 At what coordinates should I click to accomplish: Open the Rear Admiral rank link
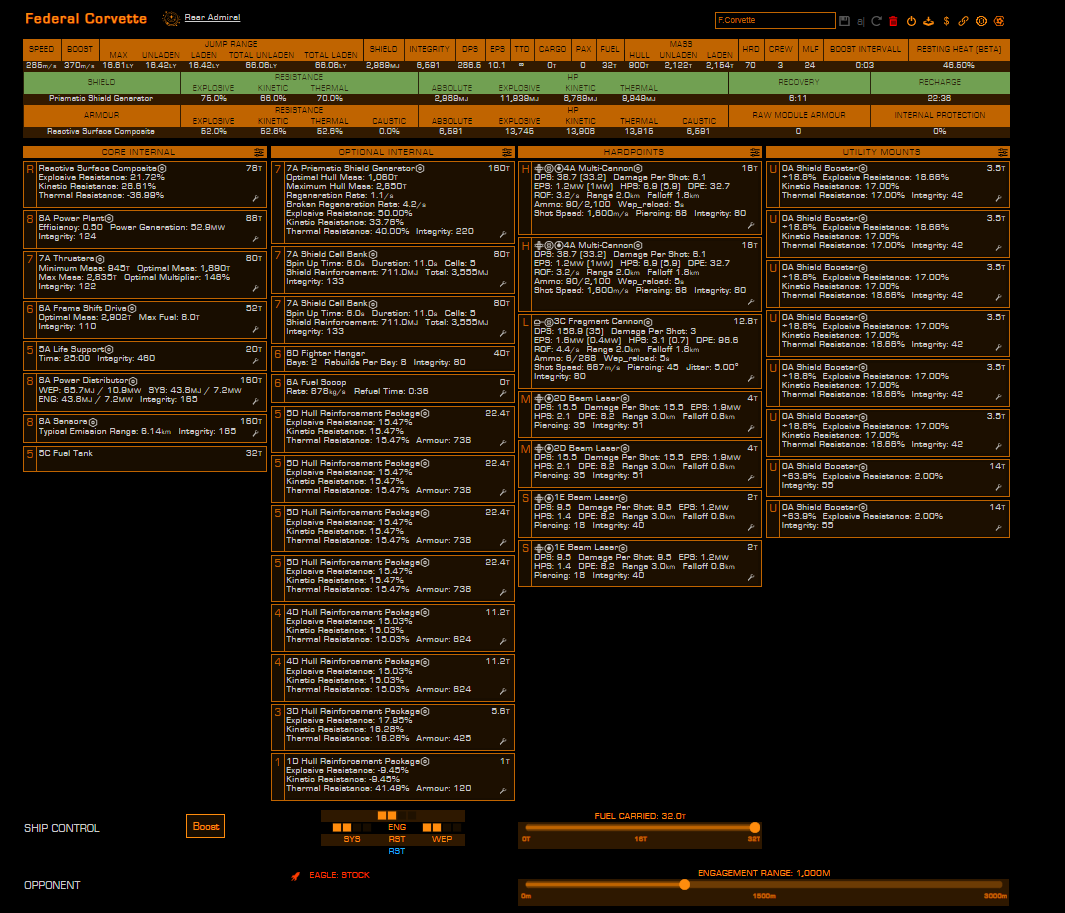[212, 18]
